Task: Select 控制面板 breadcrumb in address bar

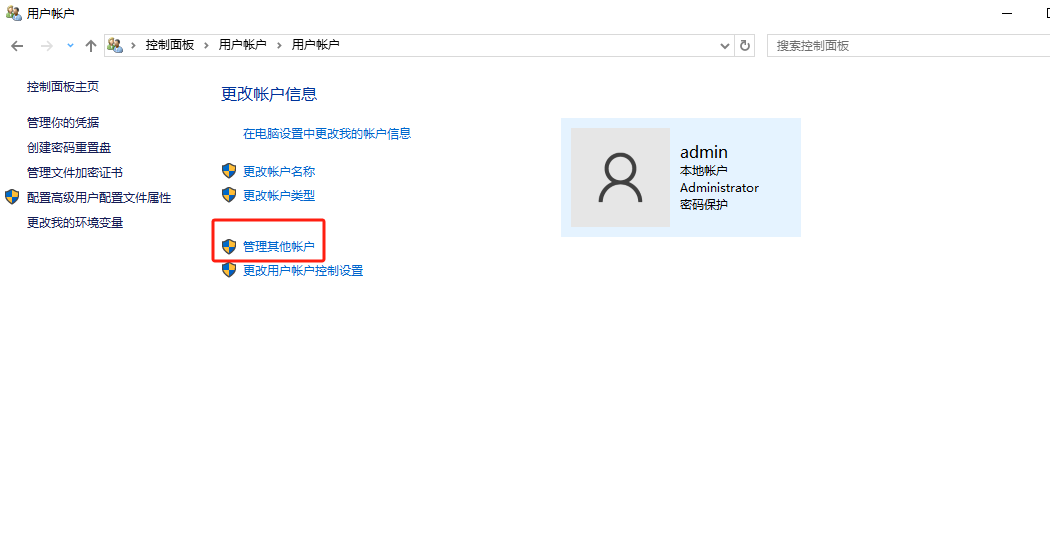Action: coord(170,45)
